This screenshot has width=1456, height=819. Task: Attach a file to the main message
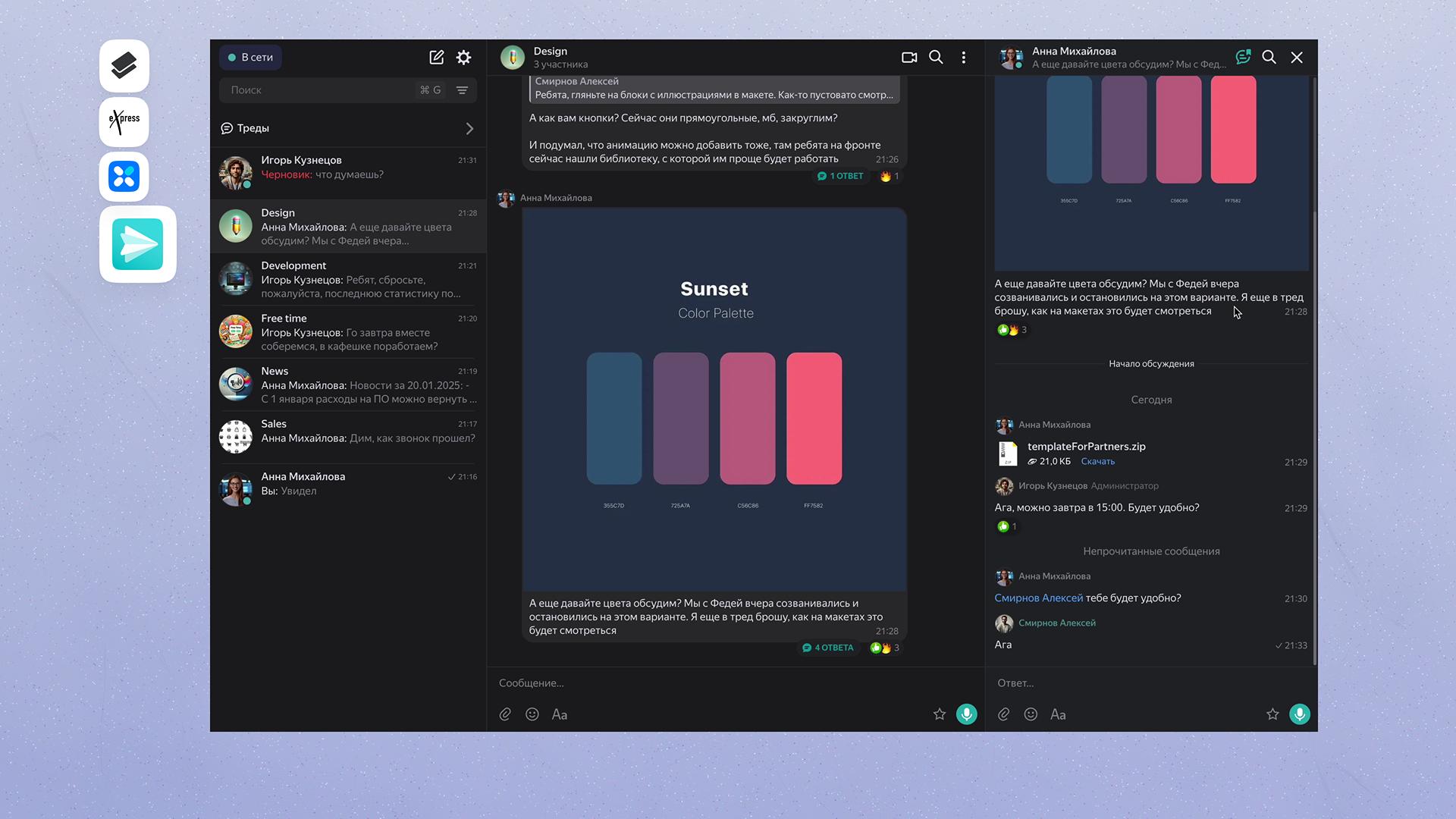(505, 714)
